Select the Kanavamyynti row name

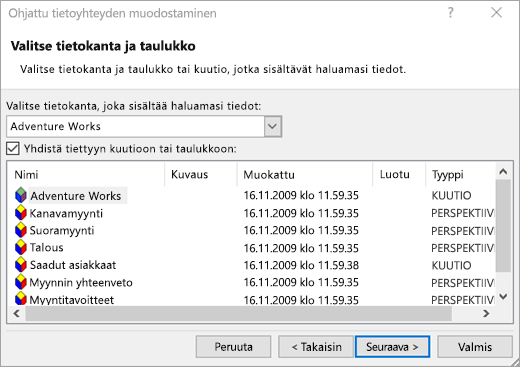[x=66, y=213]
